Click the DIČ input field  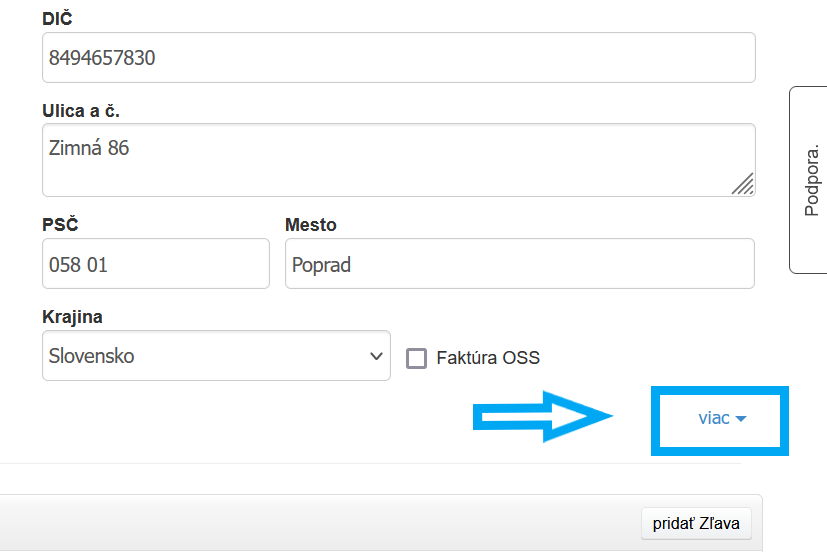tap(398, 58)
